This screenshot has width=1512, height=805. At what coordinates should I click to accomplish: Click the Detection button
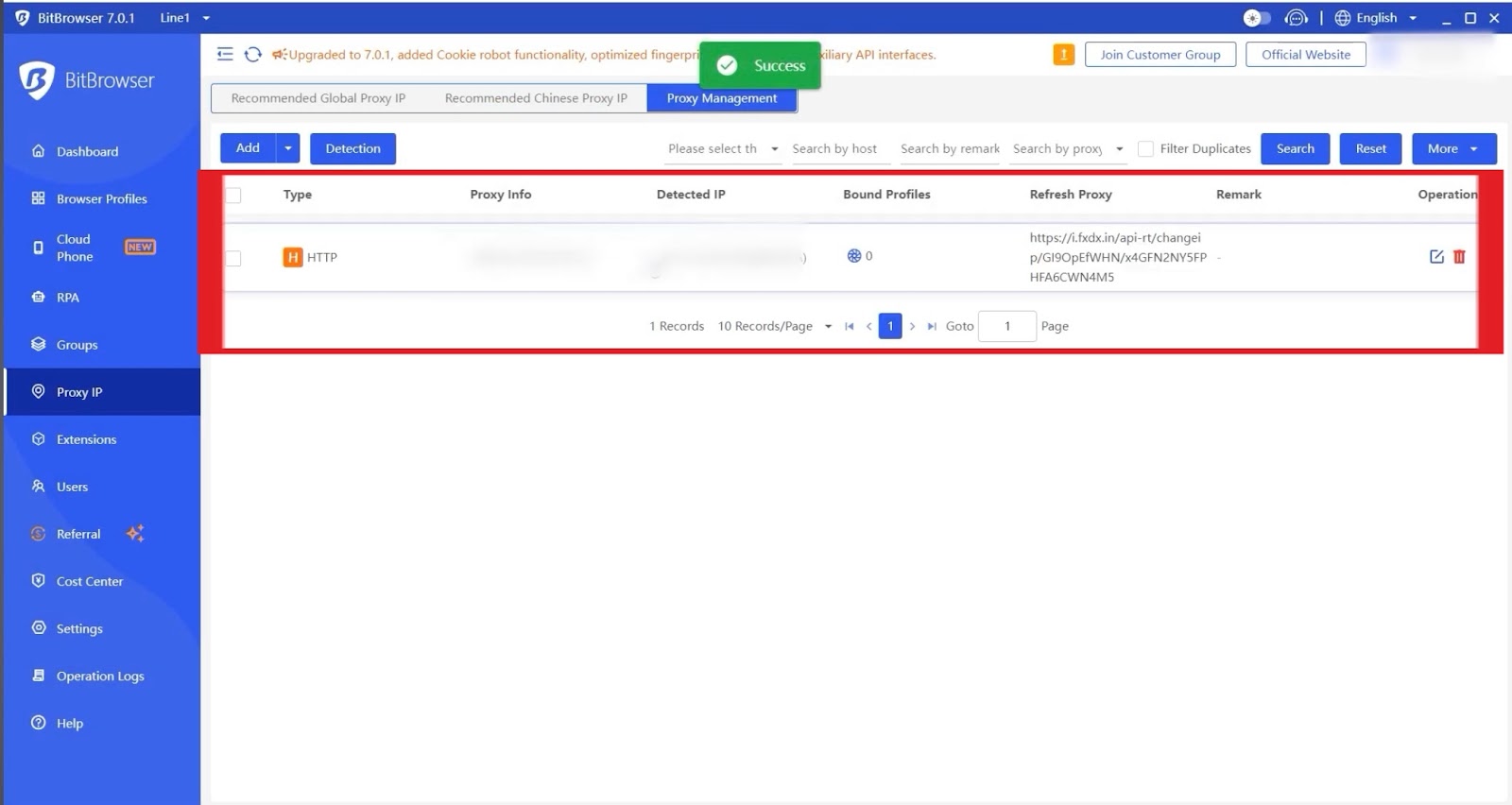[352, 148]
